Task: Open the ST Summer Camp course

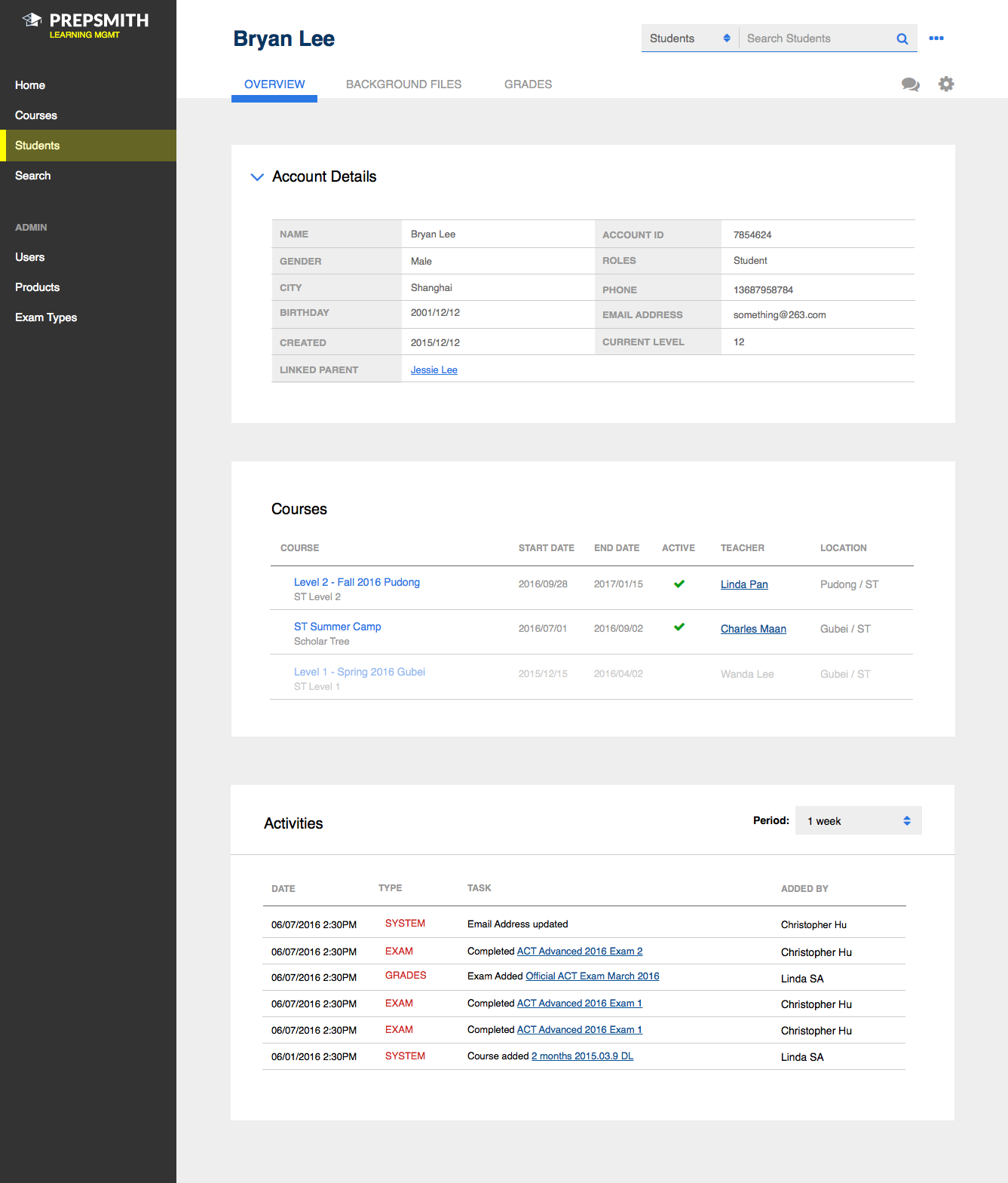Action: pos(338,627)
